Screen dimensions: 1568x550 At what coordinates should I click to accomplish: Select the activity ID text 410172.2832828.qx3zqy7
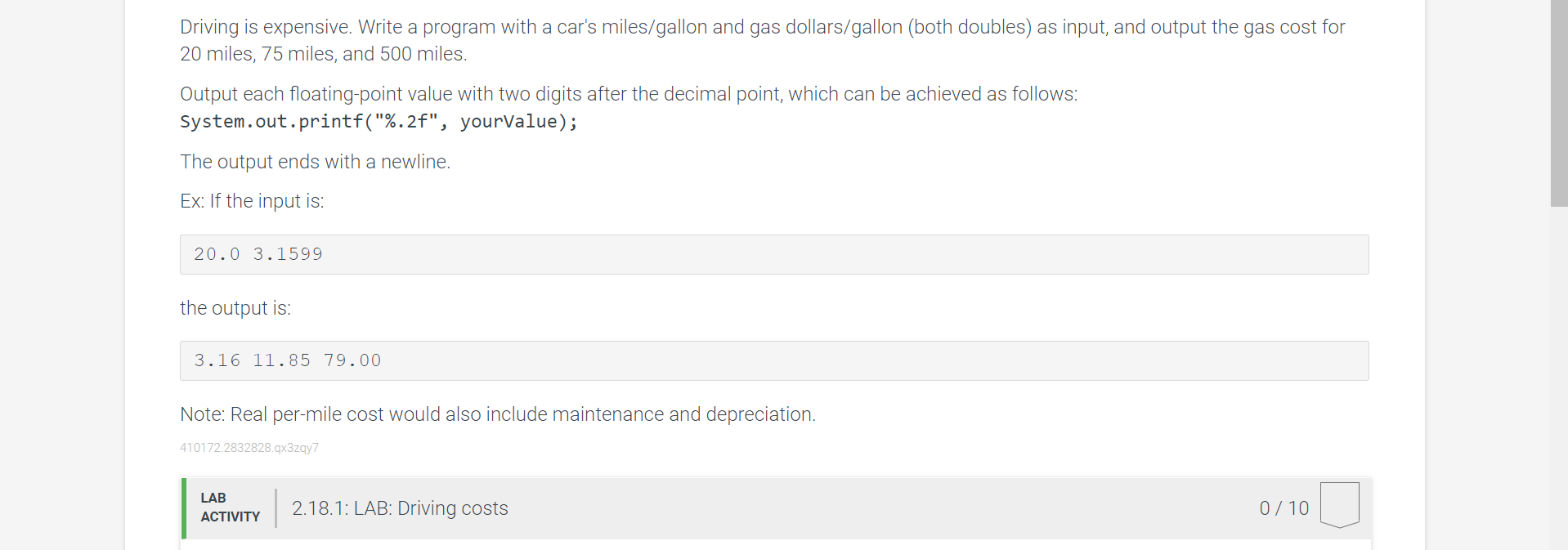249,448
